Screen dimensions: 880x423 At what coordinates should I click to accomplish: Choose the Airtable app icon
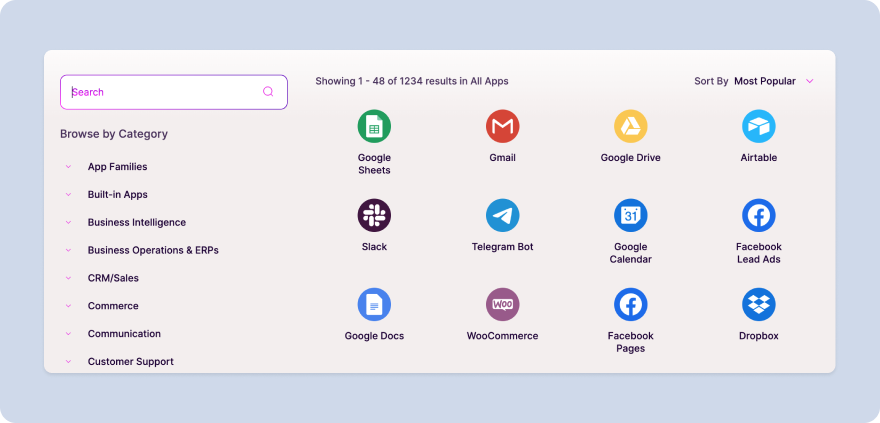pyautogui.click(x=758, y=127)
